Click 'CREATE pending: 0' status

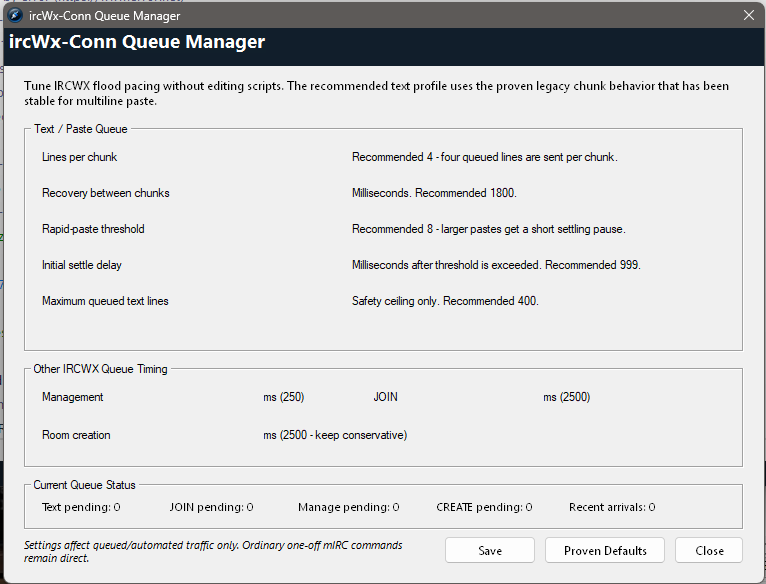click(x=484, y=507)
